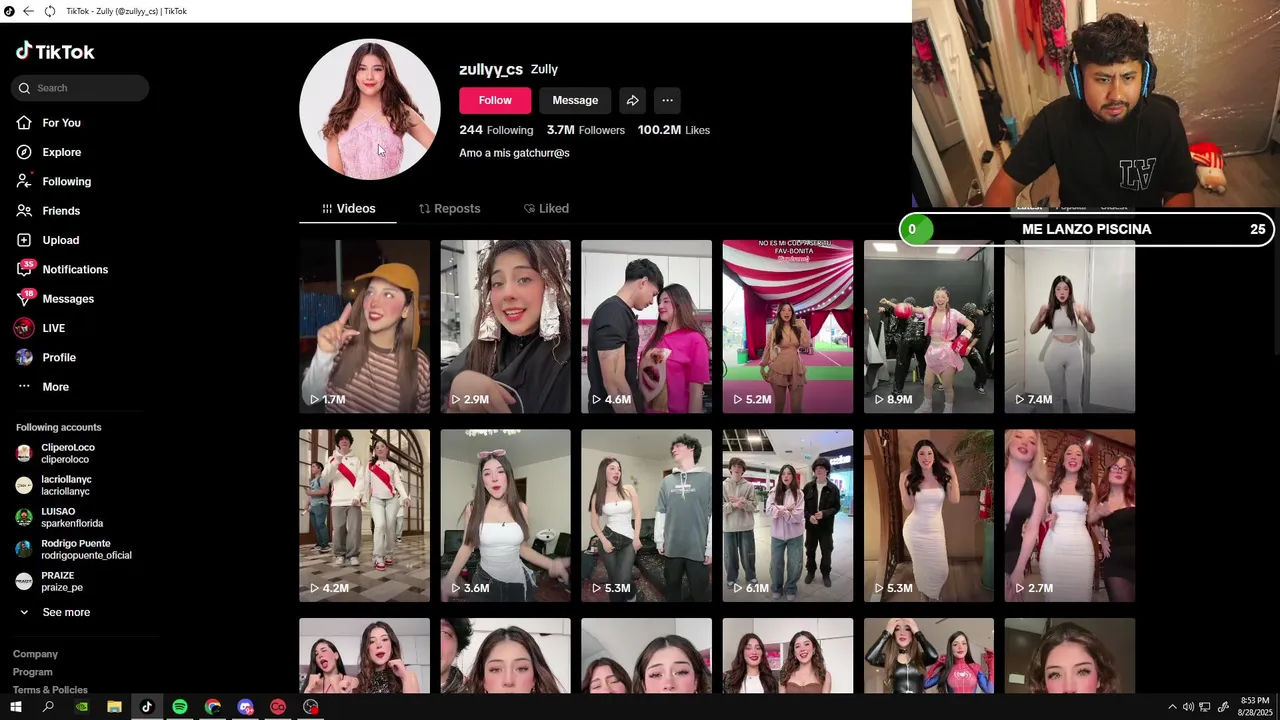Open Windows taskbar search

[48, 707]
